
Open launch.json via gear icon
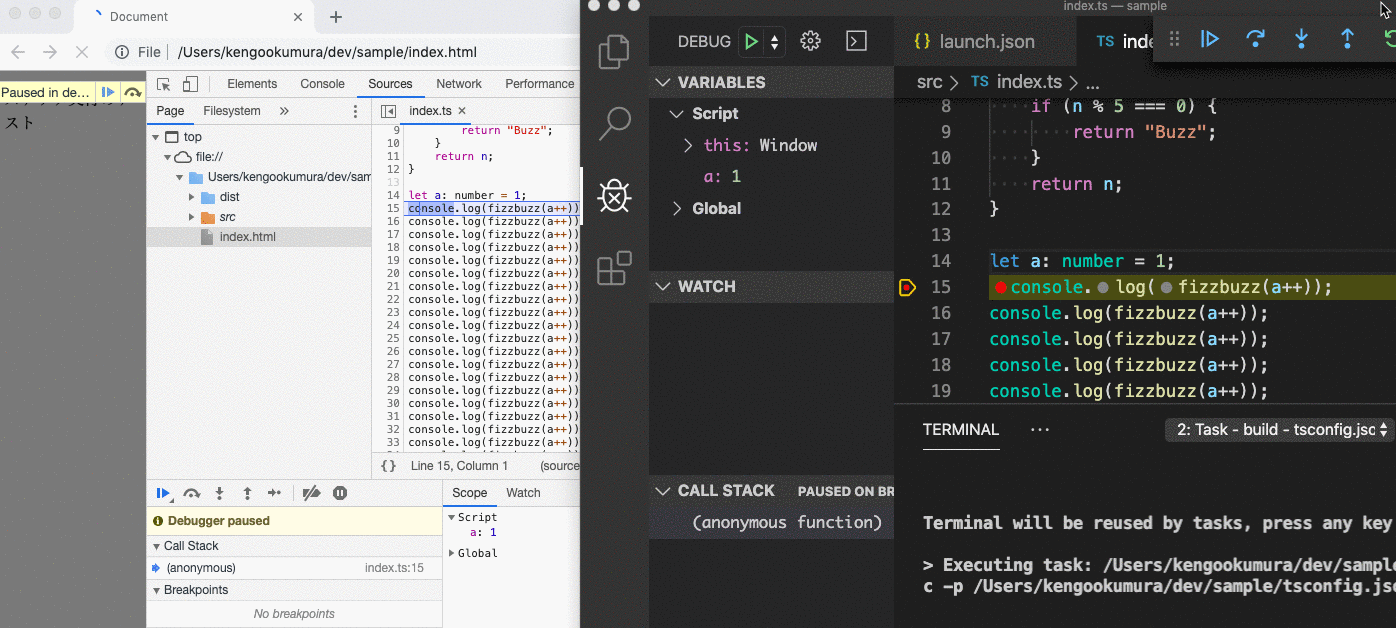pyautogui.click(x=811, y=41)
